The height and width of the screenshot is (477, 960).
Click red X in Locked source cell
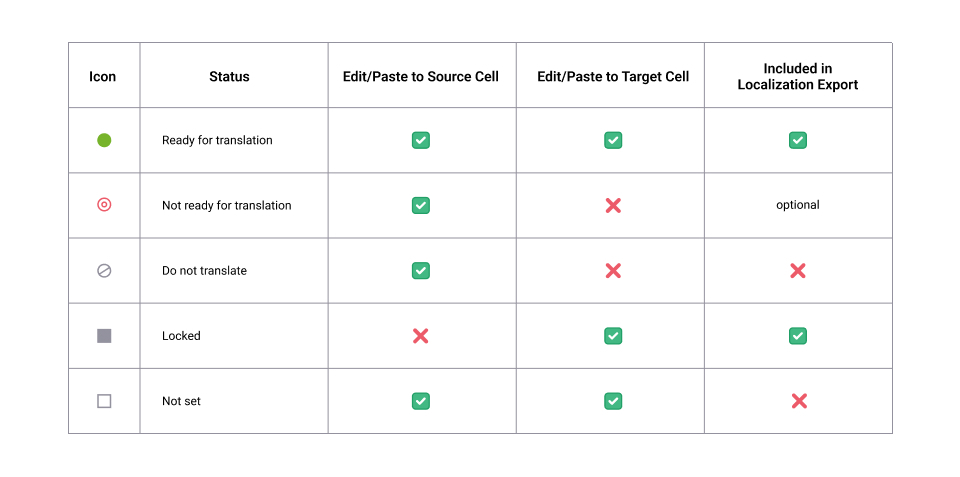421,336
